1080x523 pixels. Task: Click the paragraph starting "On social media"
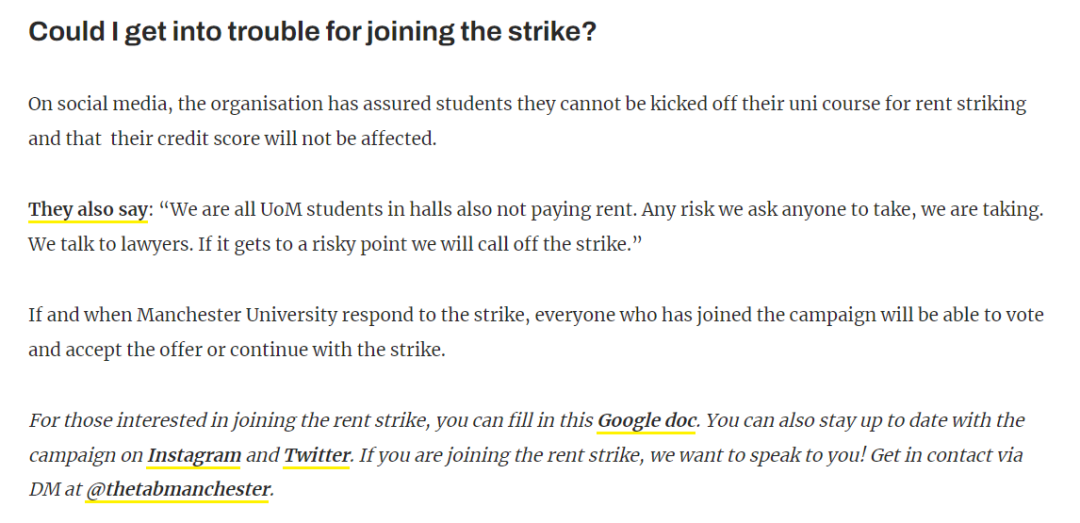point(527,121)
